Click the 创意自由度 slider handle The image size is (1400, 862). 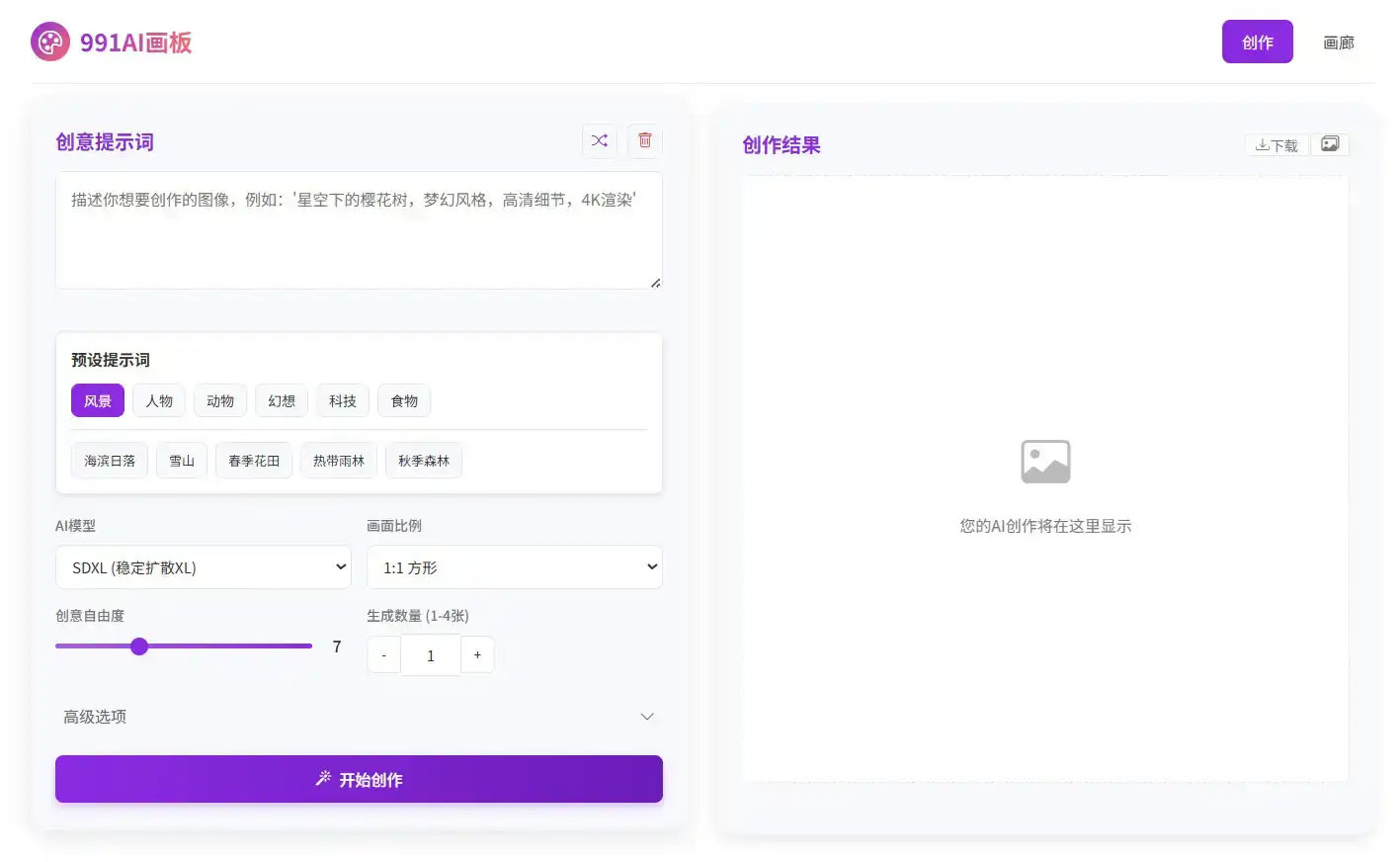139,646
